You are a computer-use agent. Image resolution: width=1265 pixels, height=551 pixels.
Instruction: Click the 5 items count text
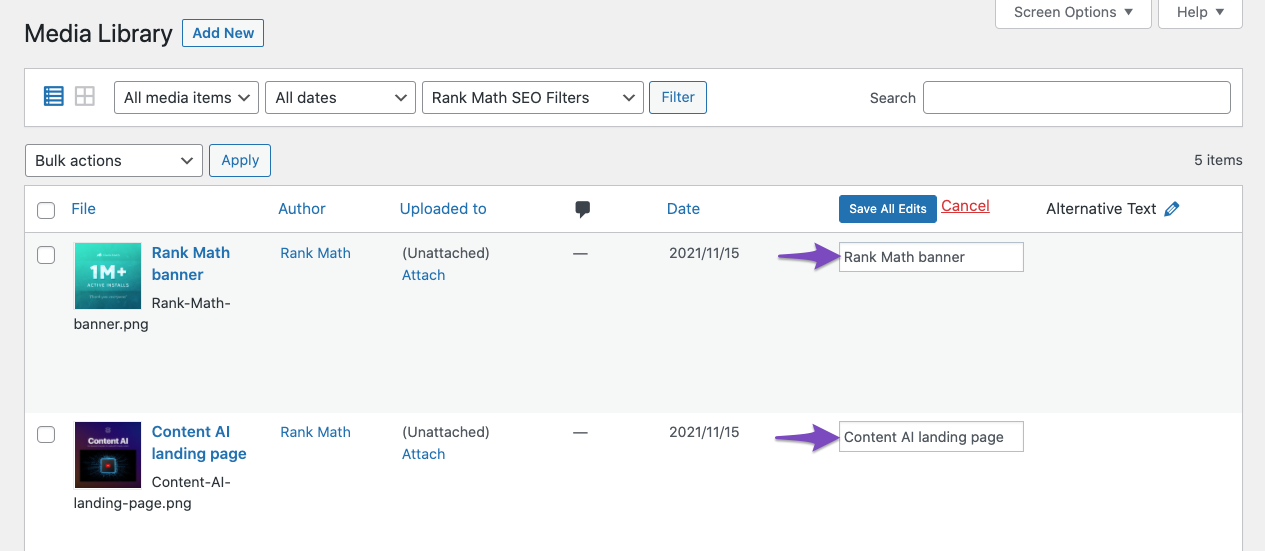click(x=1218, y=160)
